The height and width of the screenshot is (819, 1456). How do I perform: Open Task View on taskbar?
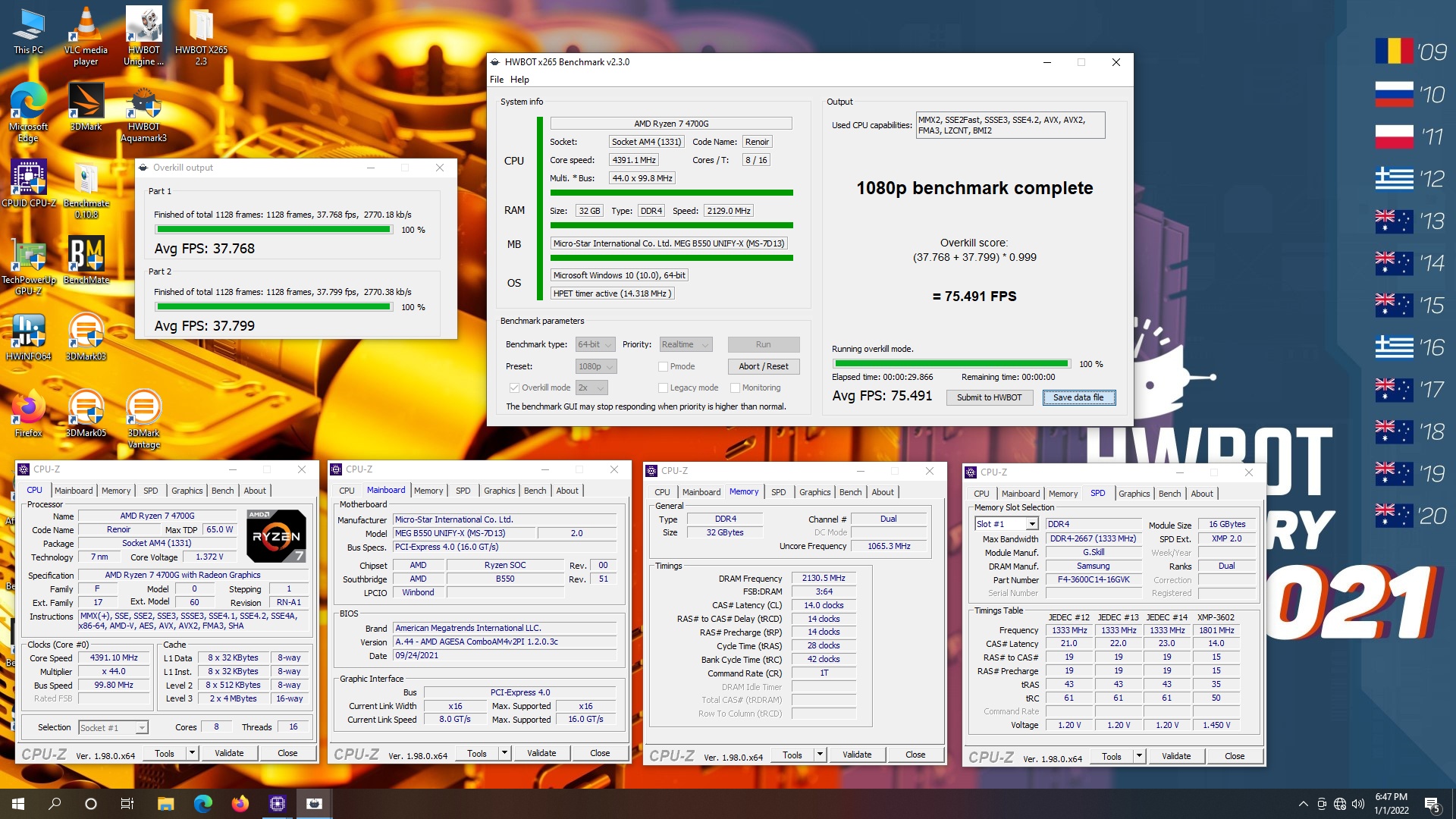pyautogui.click(x=127, y=804)
